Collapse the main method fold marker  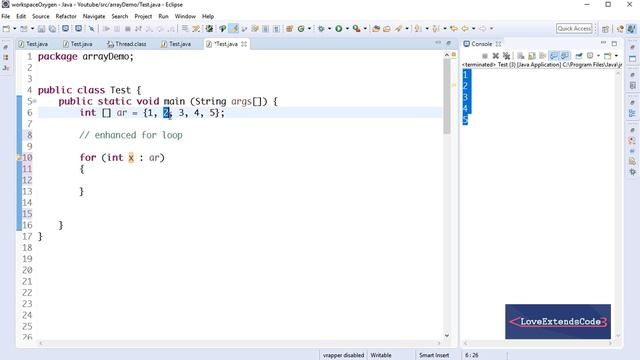[35, 101]
